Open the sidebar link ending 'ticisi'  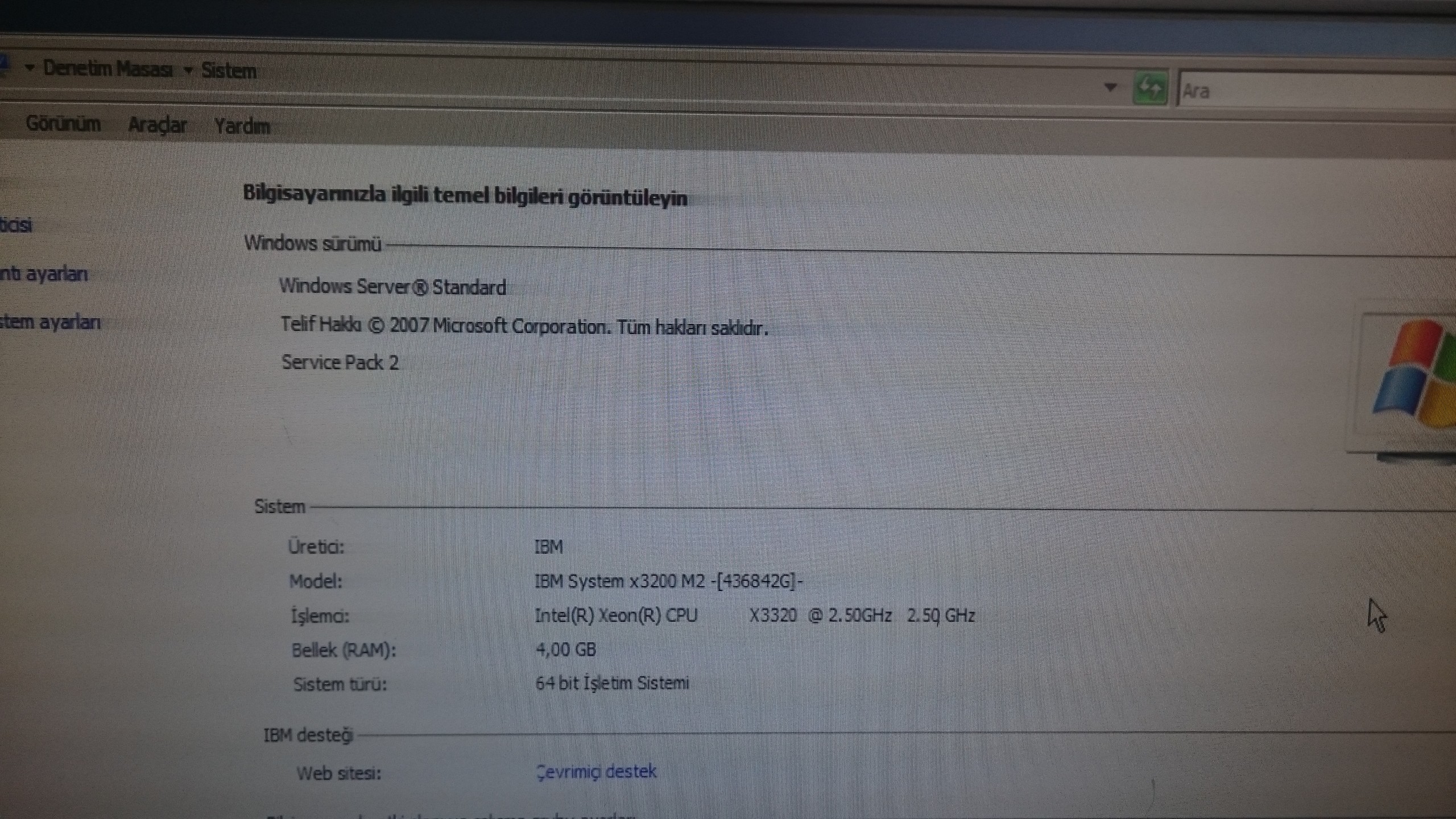tap(16, 225)
